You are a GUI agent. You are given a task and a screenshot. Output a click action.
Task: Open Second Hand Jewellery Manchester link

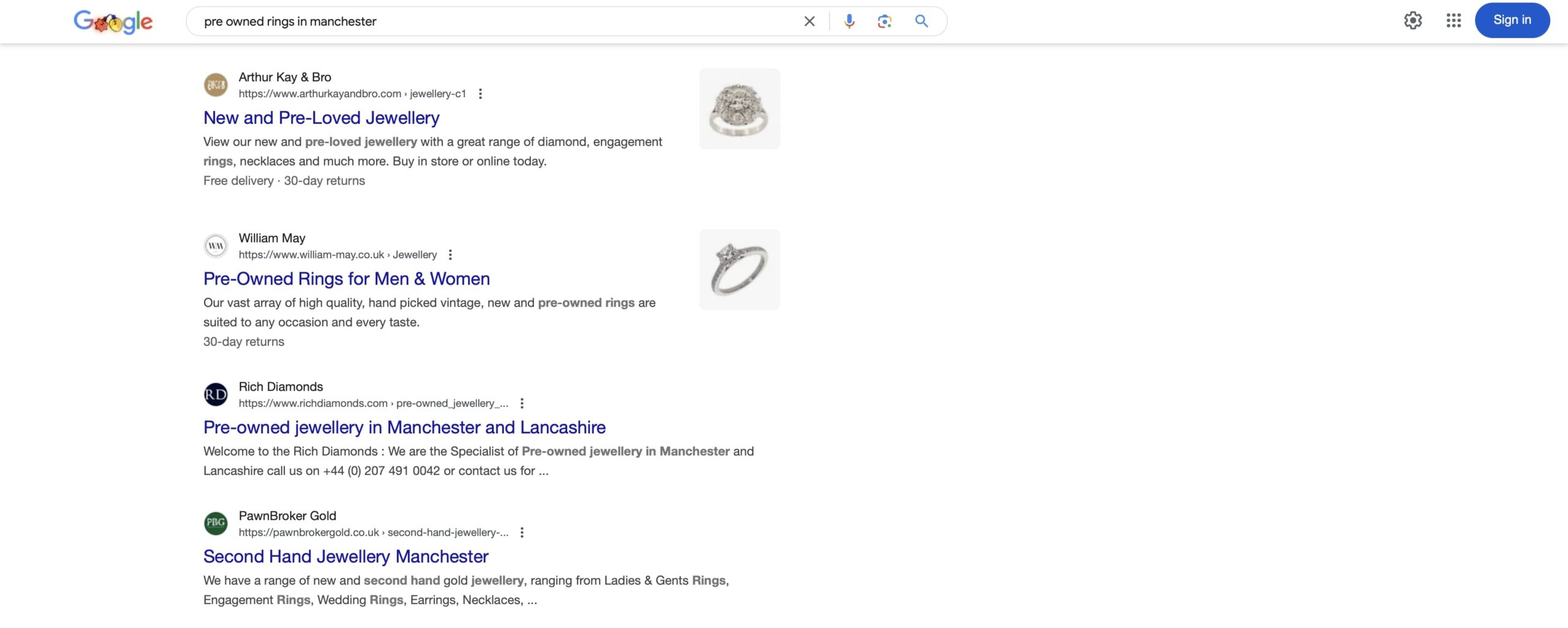(345, 556)
